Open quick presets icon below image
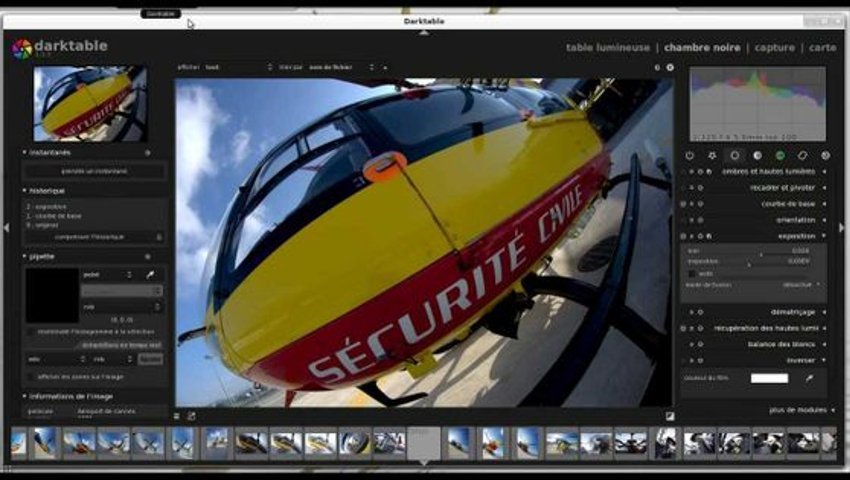The width and height of the screenshot is (850, 480). 177,416
